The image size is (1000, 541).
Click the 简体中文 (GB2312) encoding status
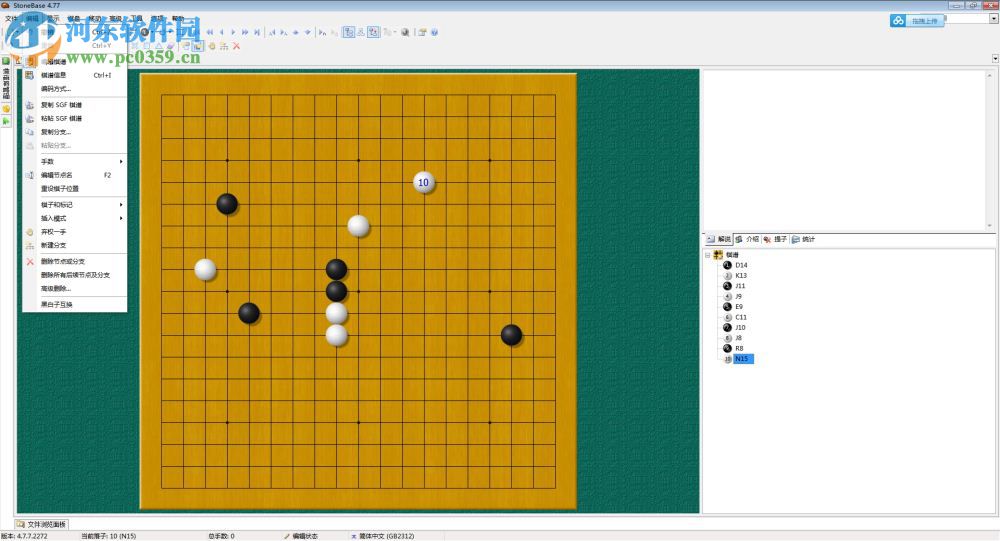coord(383,536)
